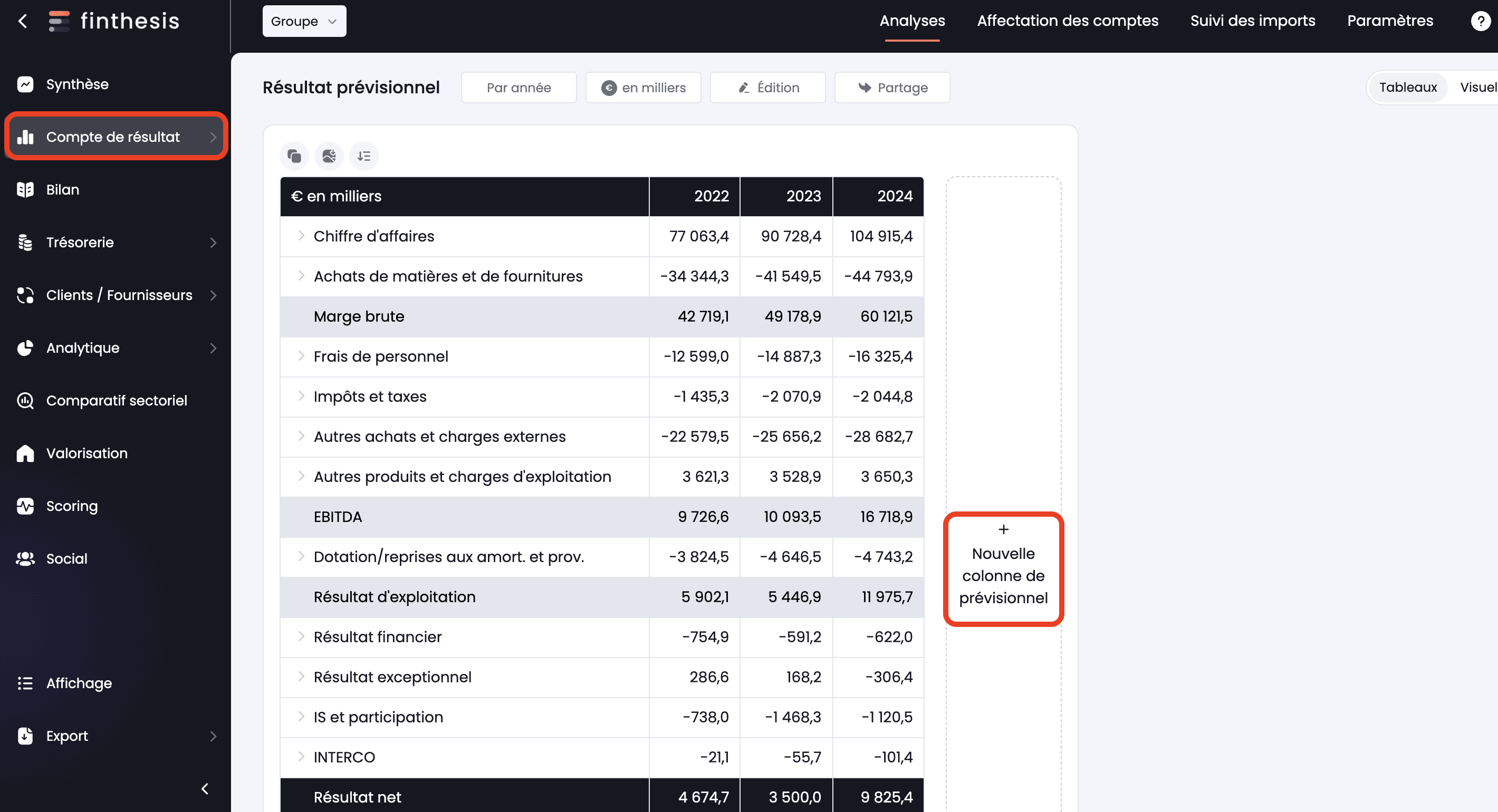This screenshot has height=812, width=1498.
Task: Open the finthesis logo home
Action: (113, 22)
